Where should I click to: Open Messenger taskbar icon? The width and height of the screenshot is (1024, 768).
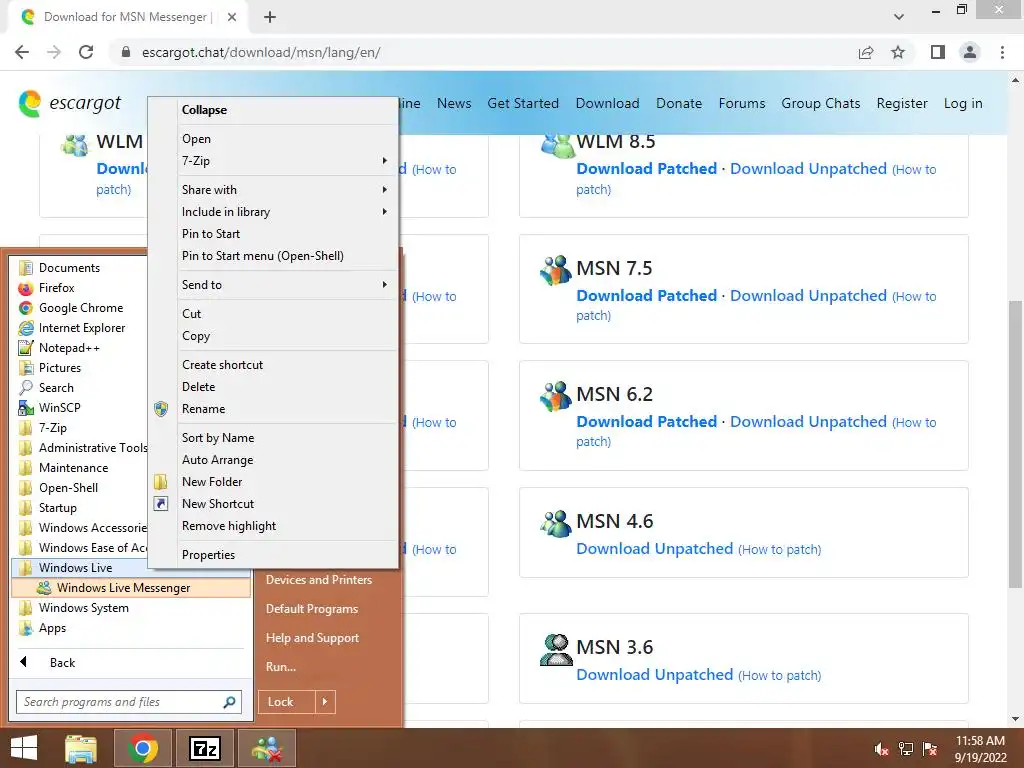pos(266,748)
